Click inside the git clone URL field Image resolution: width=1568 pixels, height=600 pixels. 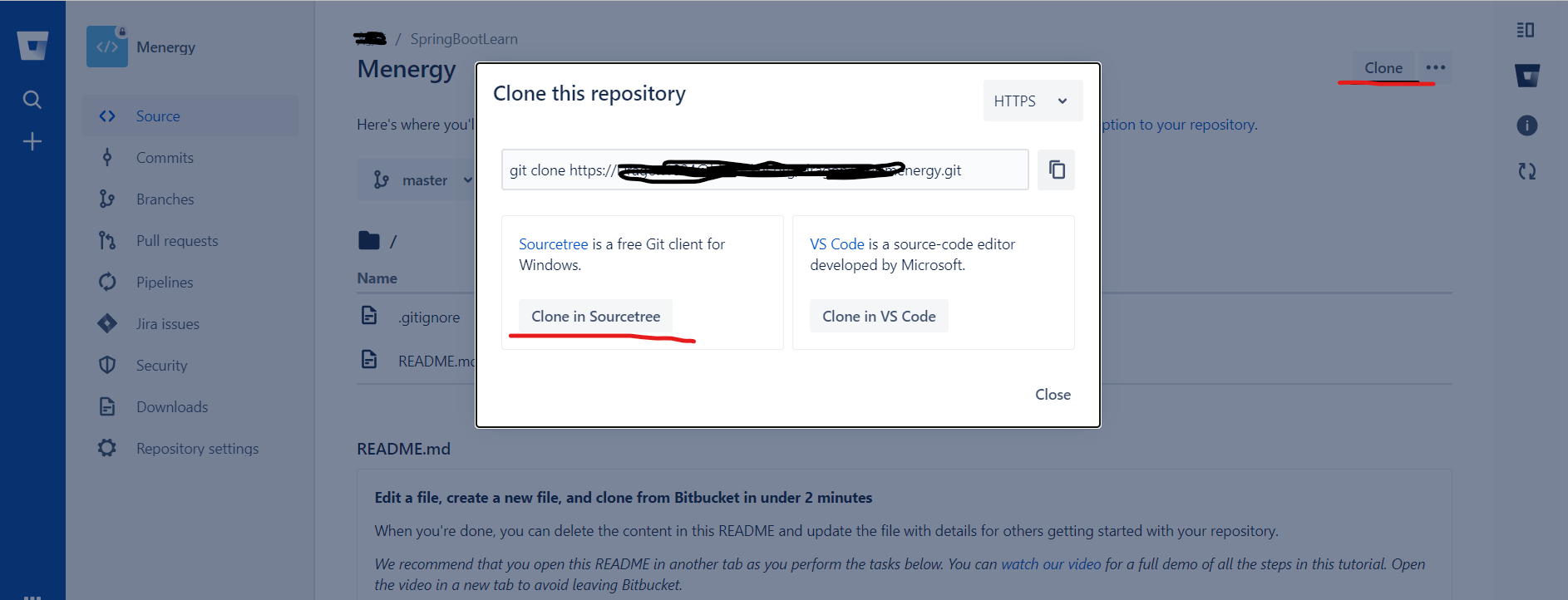[x=764, y=170]
